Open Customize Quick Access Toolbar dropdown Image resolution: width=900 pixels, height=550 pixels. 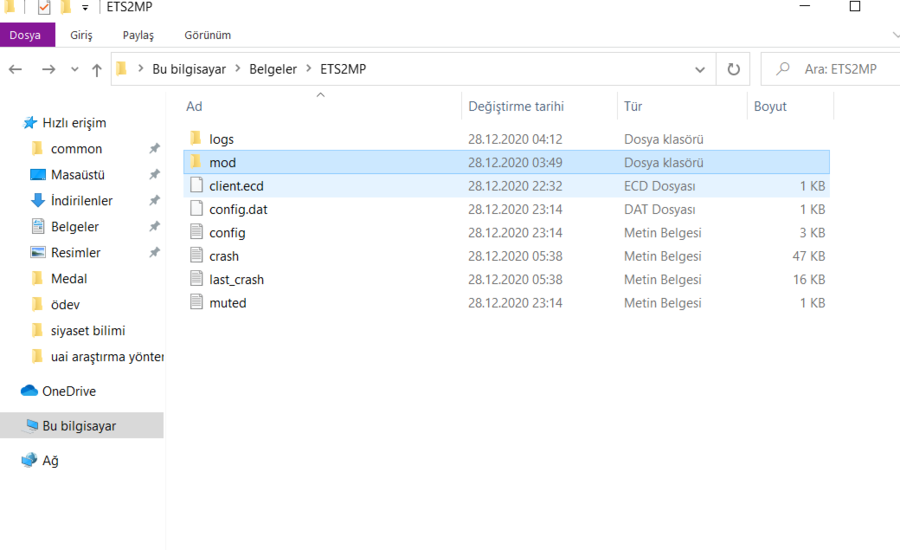85,7
